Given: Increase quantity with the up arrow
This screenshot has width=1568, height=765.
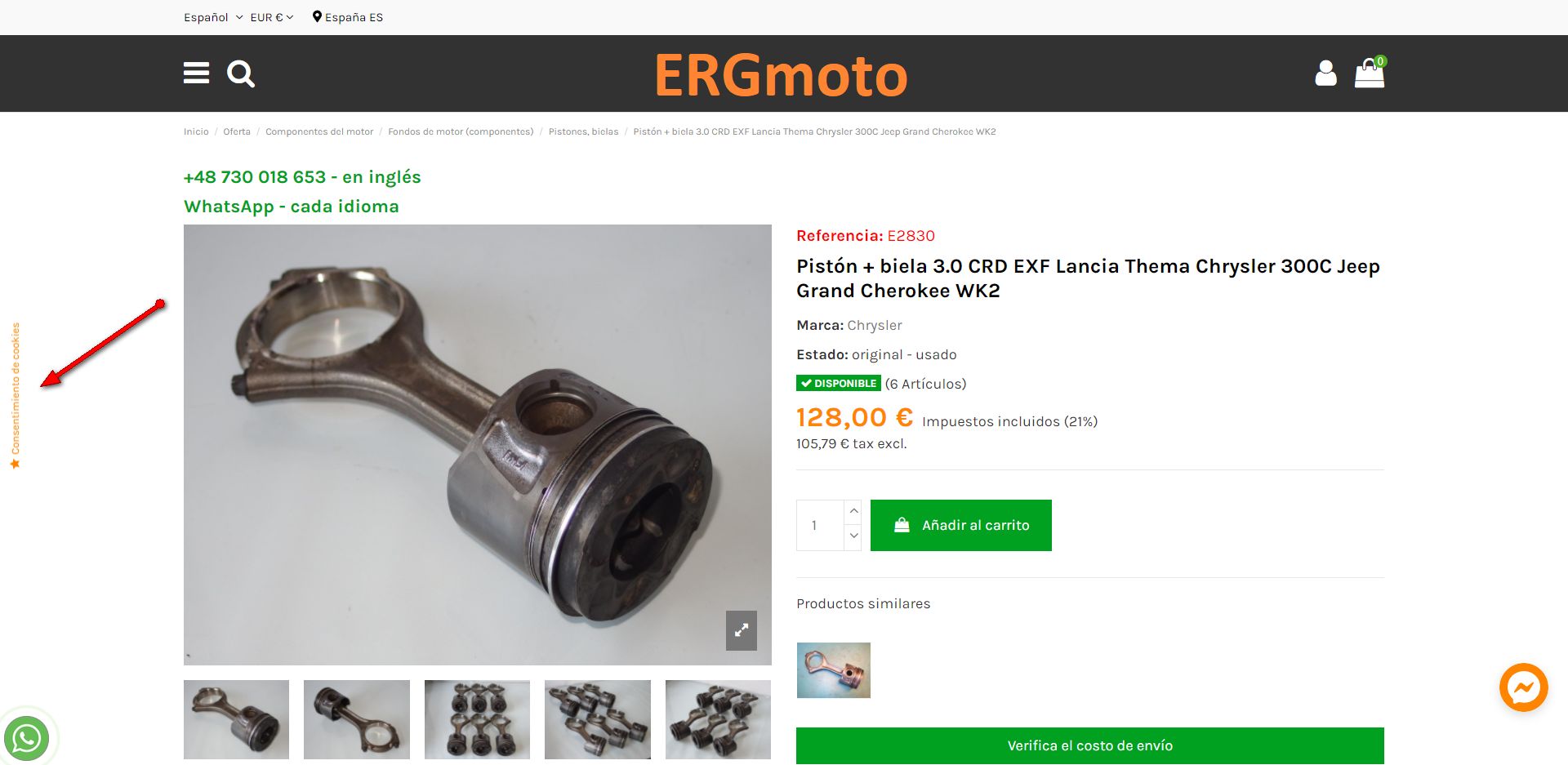Looking at the screenshot, I should point(853,511).
